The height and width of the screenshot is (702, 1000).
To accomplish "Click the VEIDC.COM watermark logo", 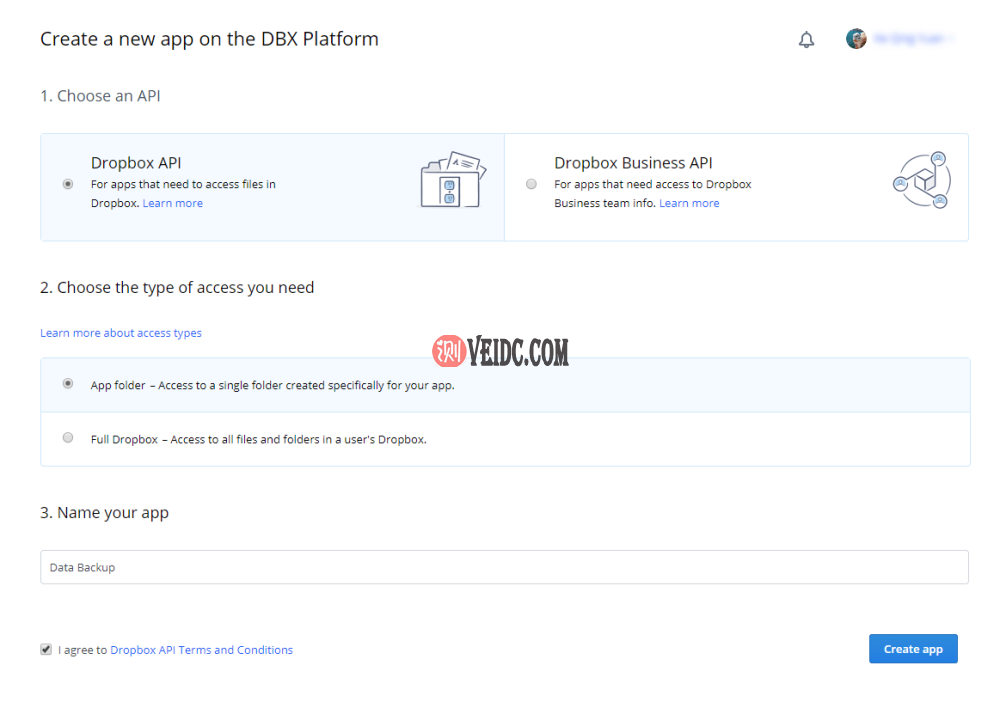I will 502,349.
